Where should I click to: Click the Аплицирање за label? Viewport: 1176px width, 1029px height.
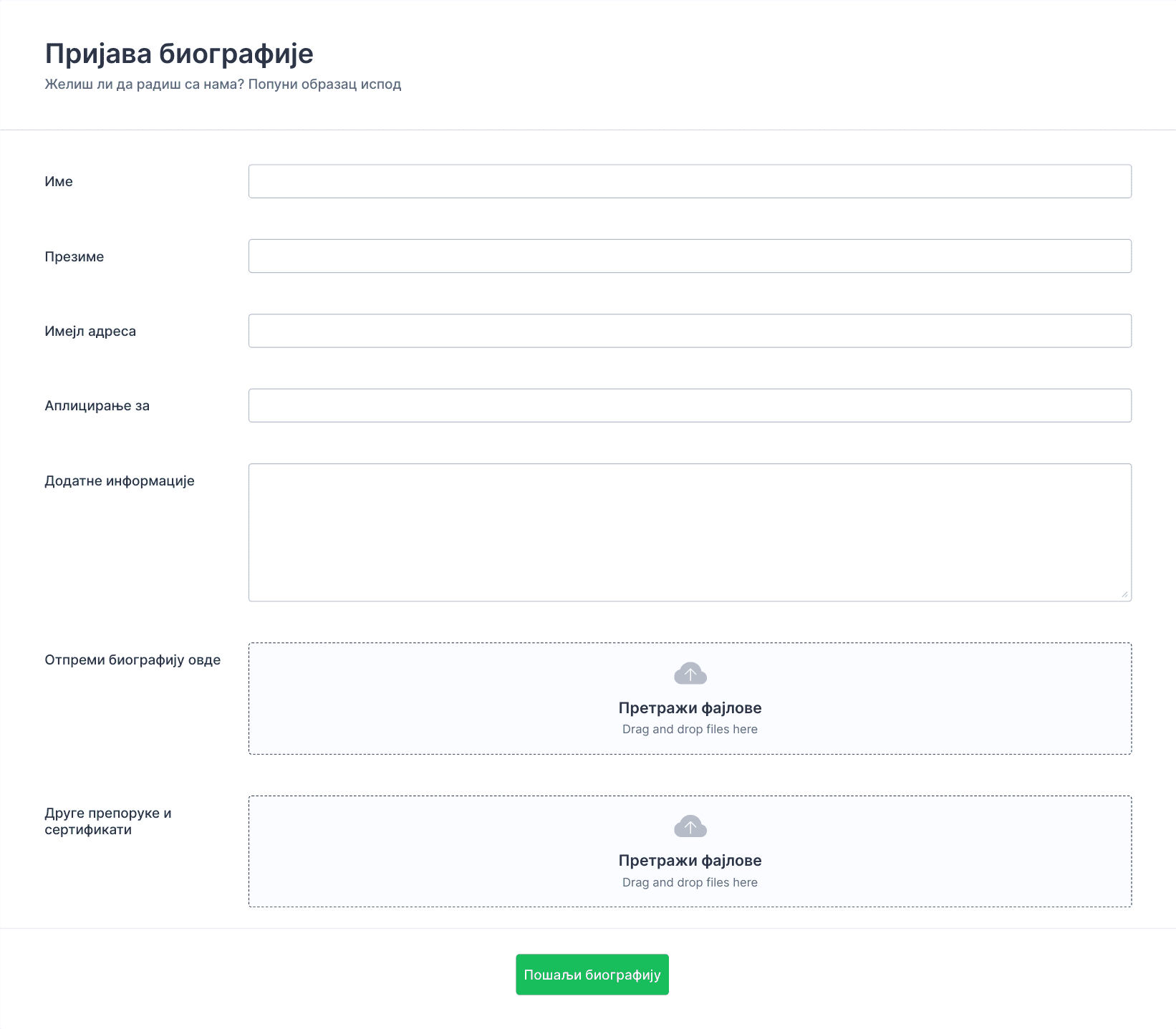(97, 406)
